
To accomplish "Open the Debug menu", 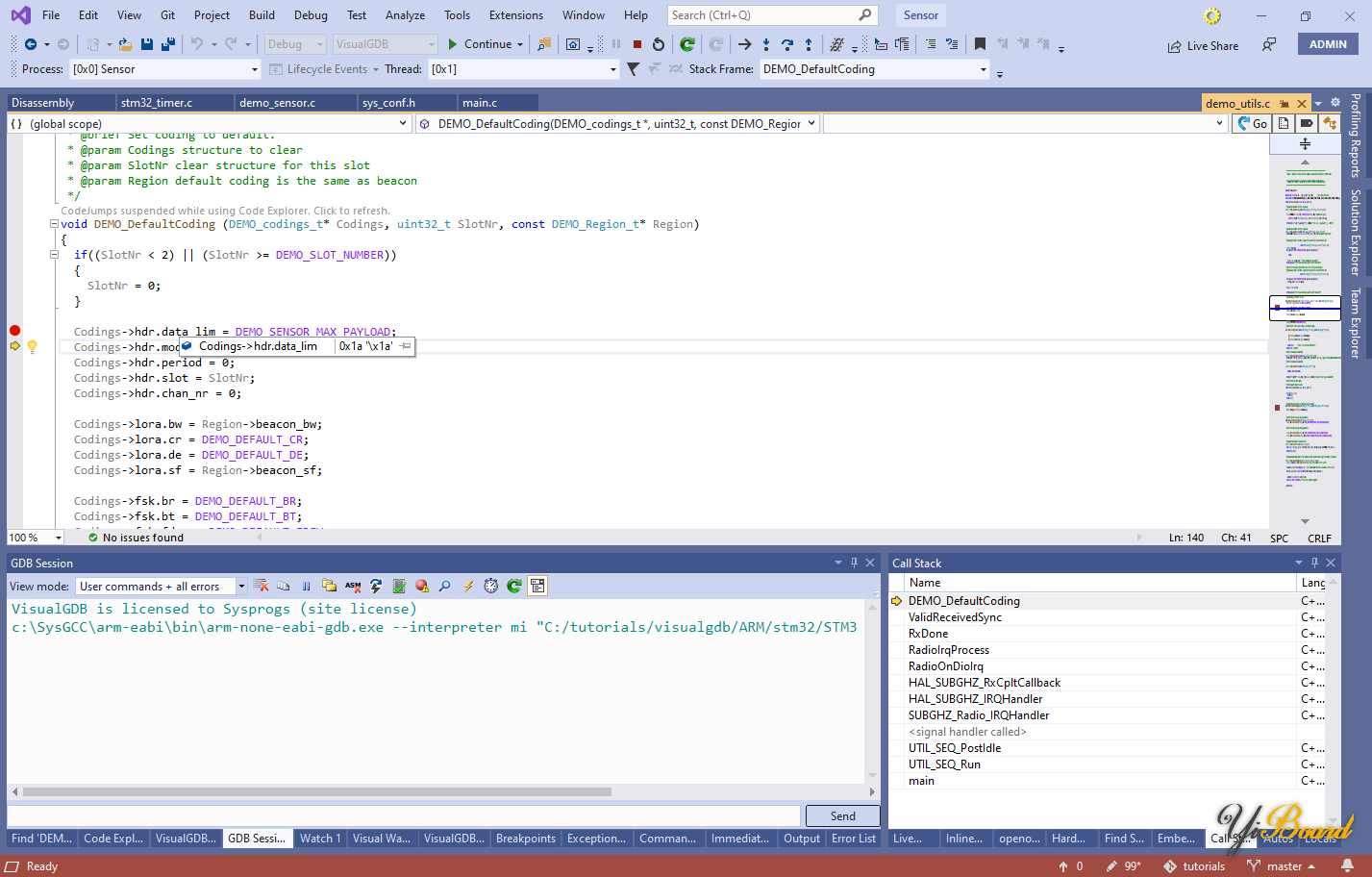I will [x=311, y=15].
